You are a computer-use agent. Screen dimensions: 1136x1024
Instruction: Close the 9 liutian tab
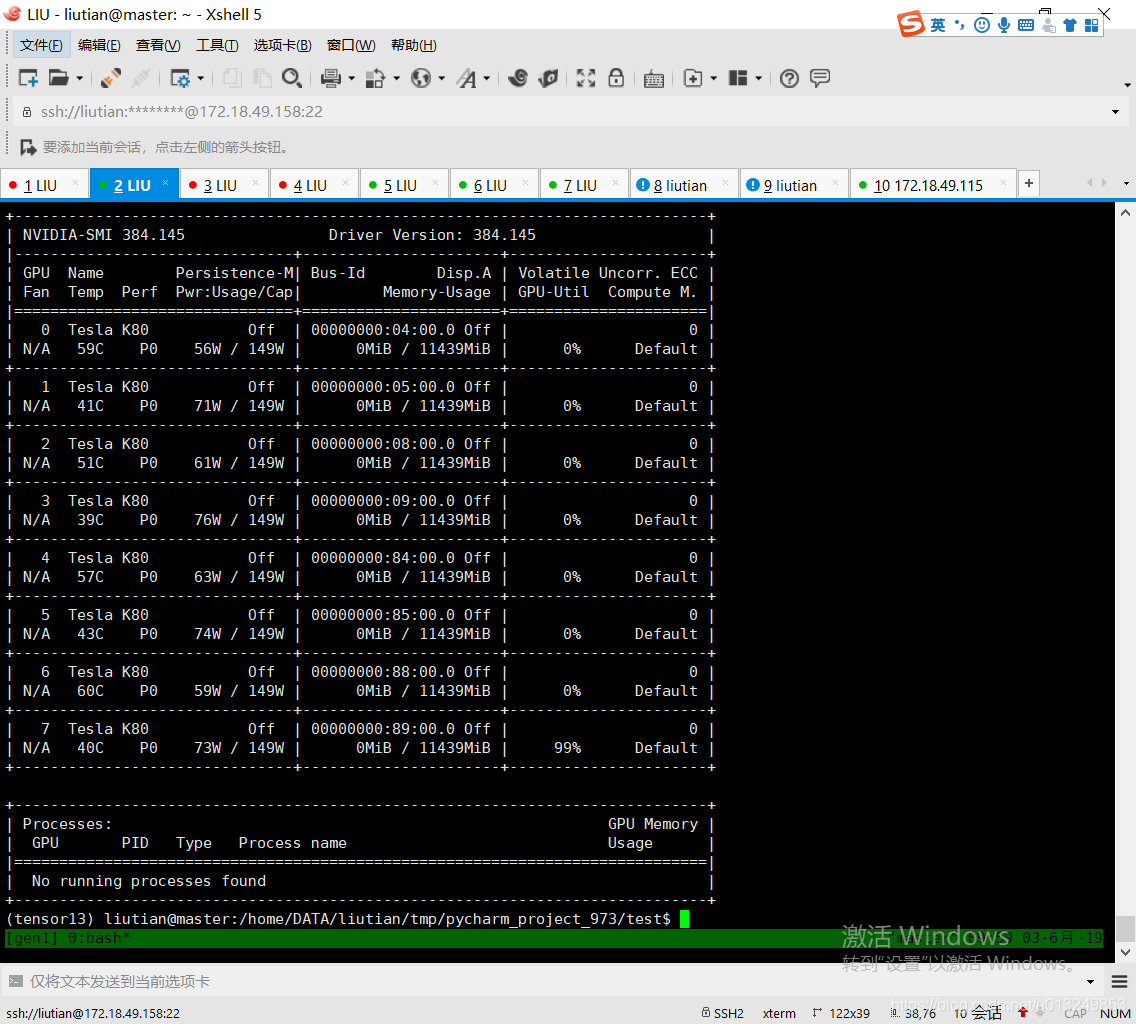tap(835, 183)
